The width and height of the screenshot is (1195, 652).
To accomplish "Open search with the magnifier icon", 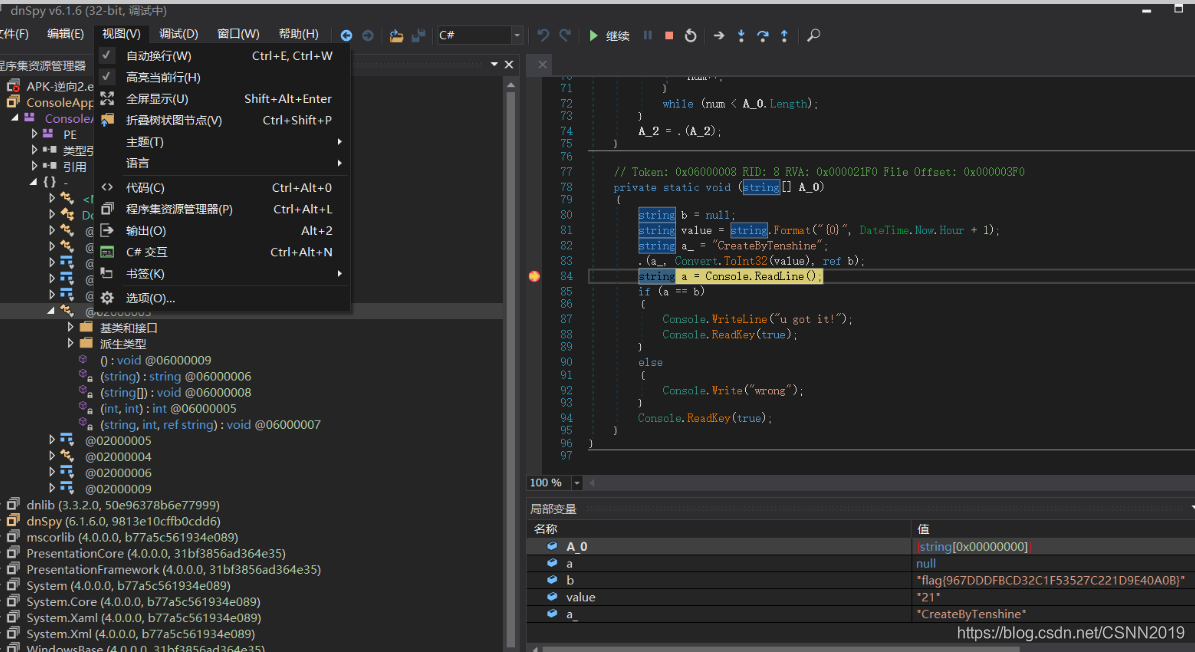I will (x=814, y=35).
